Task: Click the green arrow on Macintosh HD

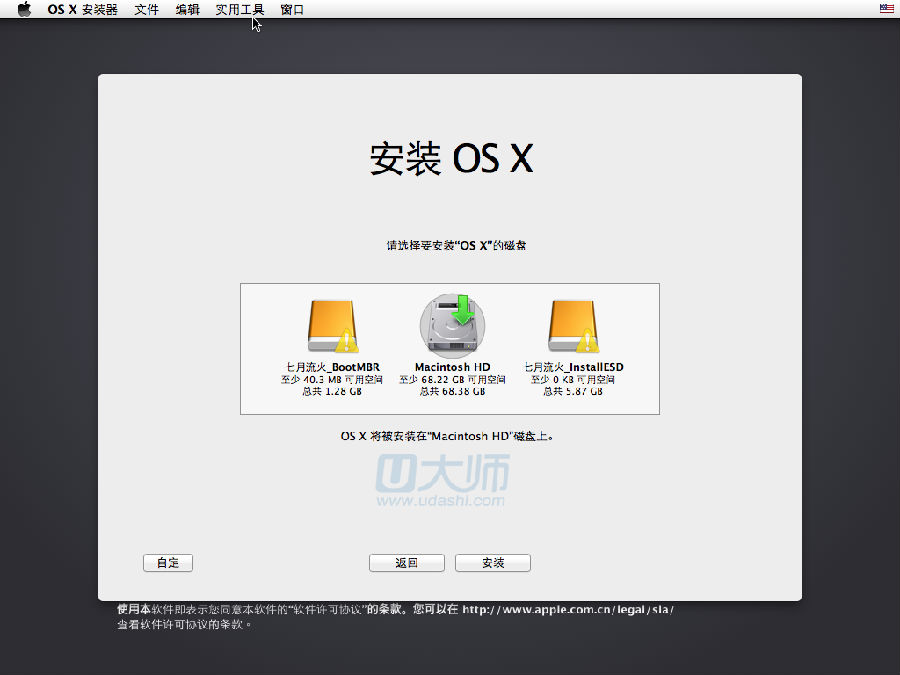Action: [463, 310]
